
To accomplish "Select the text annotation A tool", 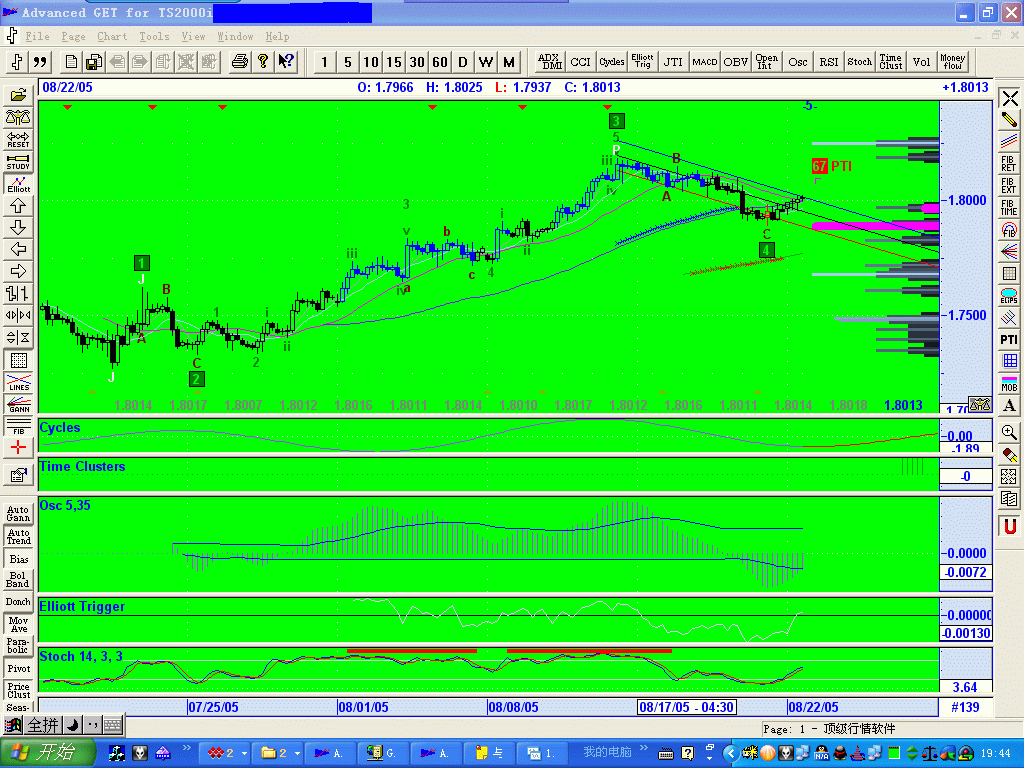I will (1009, 406).
